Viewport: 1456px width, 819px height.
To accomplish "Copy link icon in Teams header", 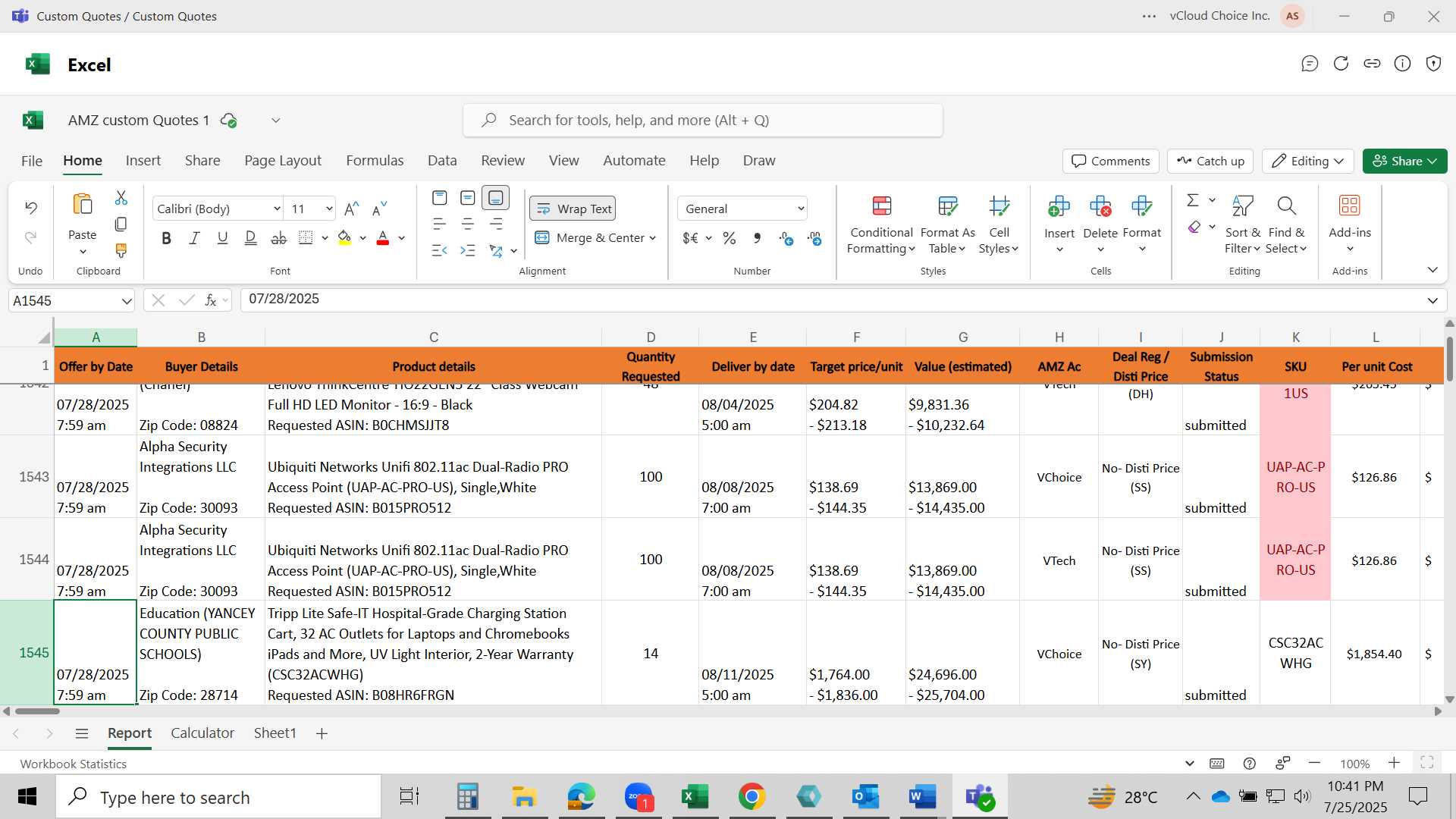I will [1372, 64].
